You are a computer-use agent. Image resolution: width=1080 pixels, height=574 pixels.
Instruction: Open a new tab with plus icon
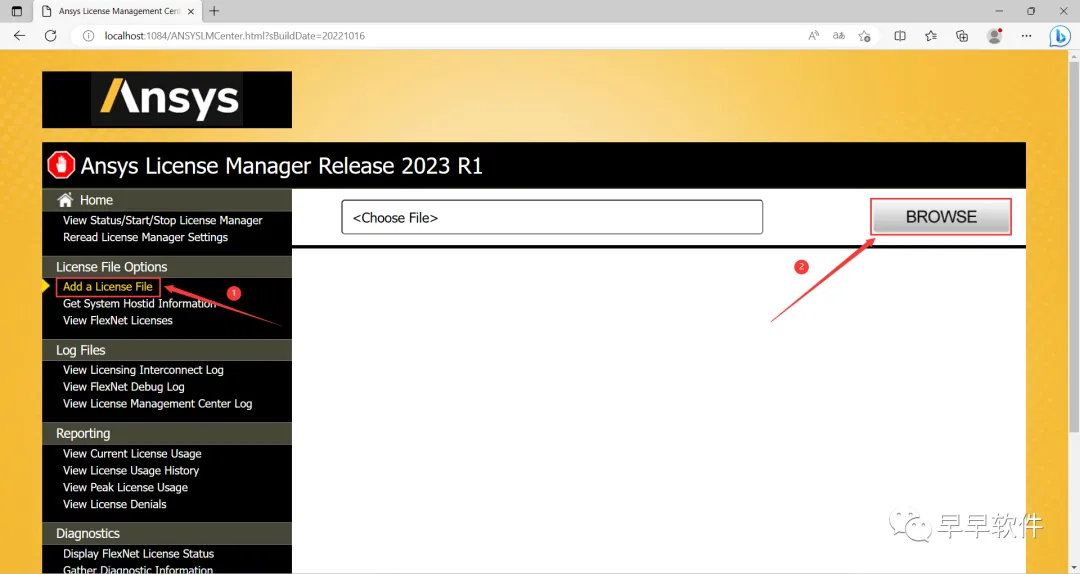click(214, 11)
